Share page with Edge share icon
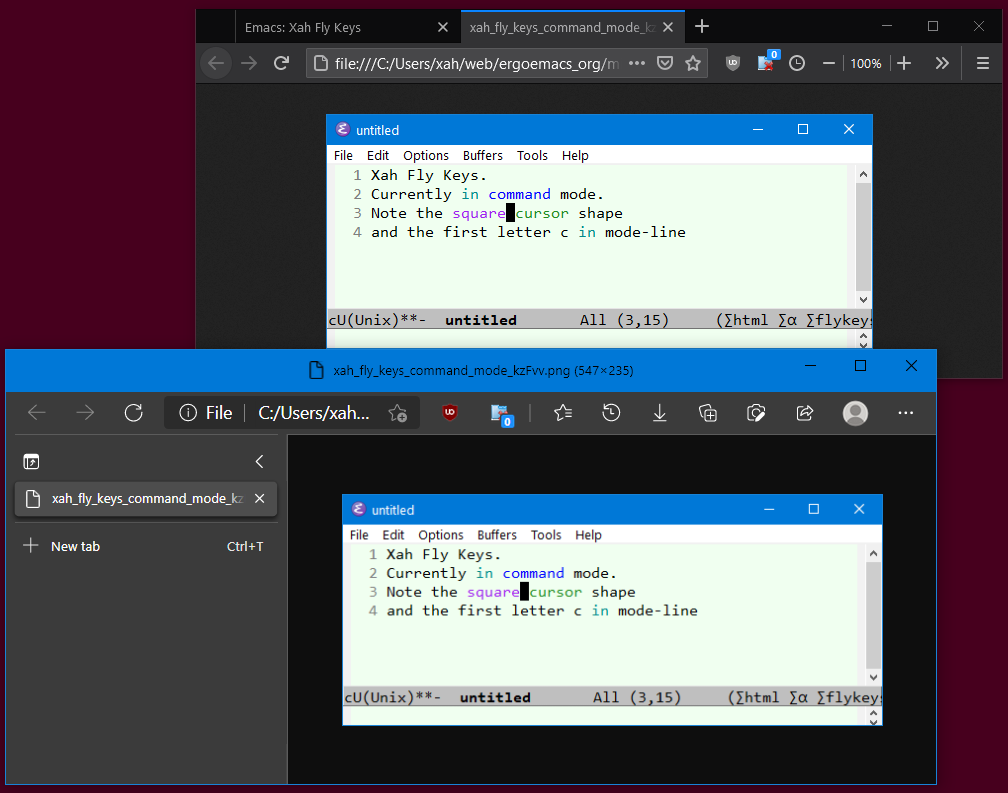 (x=804, y=413)
